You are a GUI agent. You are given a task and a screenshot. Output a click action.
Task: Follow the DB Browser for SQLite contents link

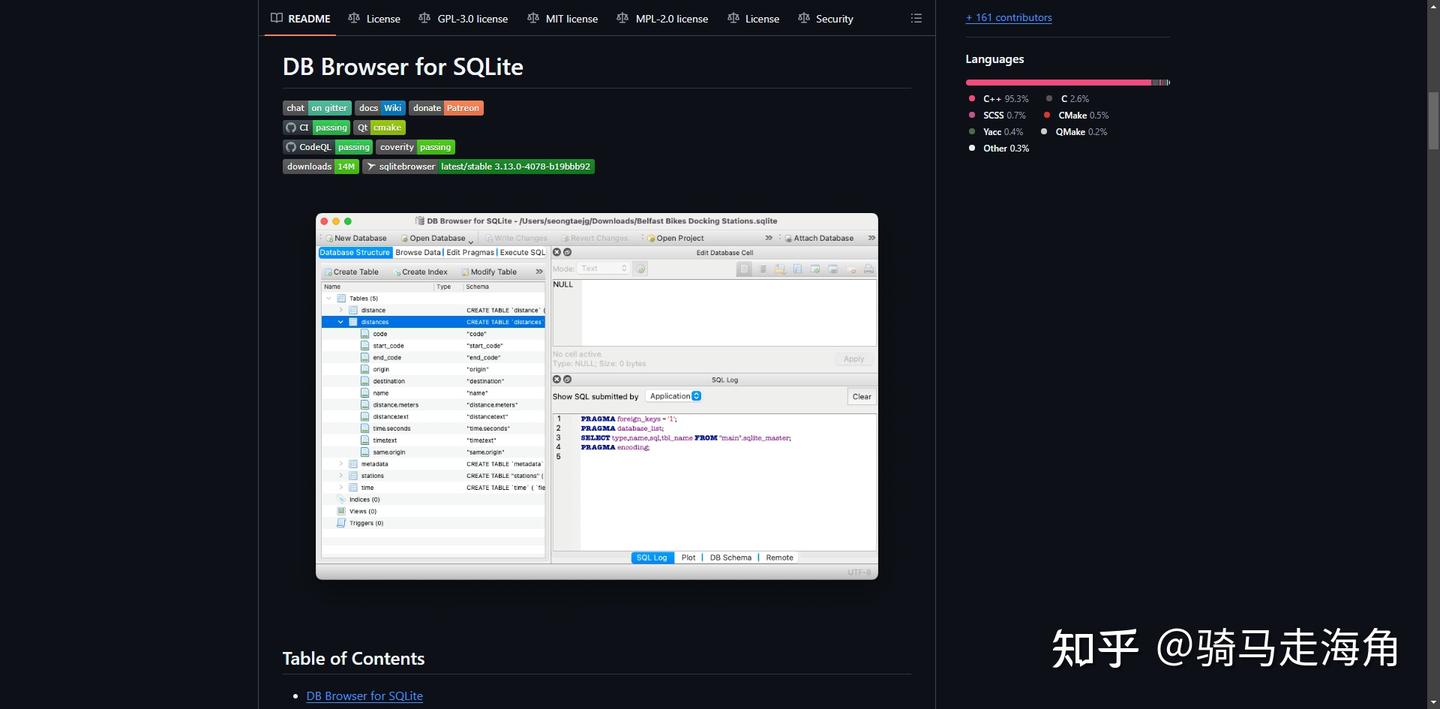tap(365, 696)
